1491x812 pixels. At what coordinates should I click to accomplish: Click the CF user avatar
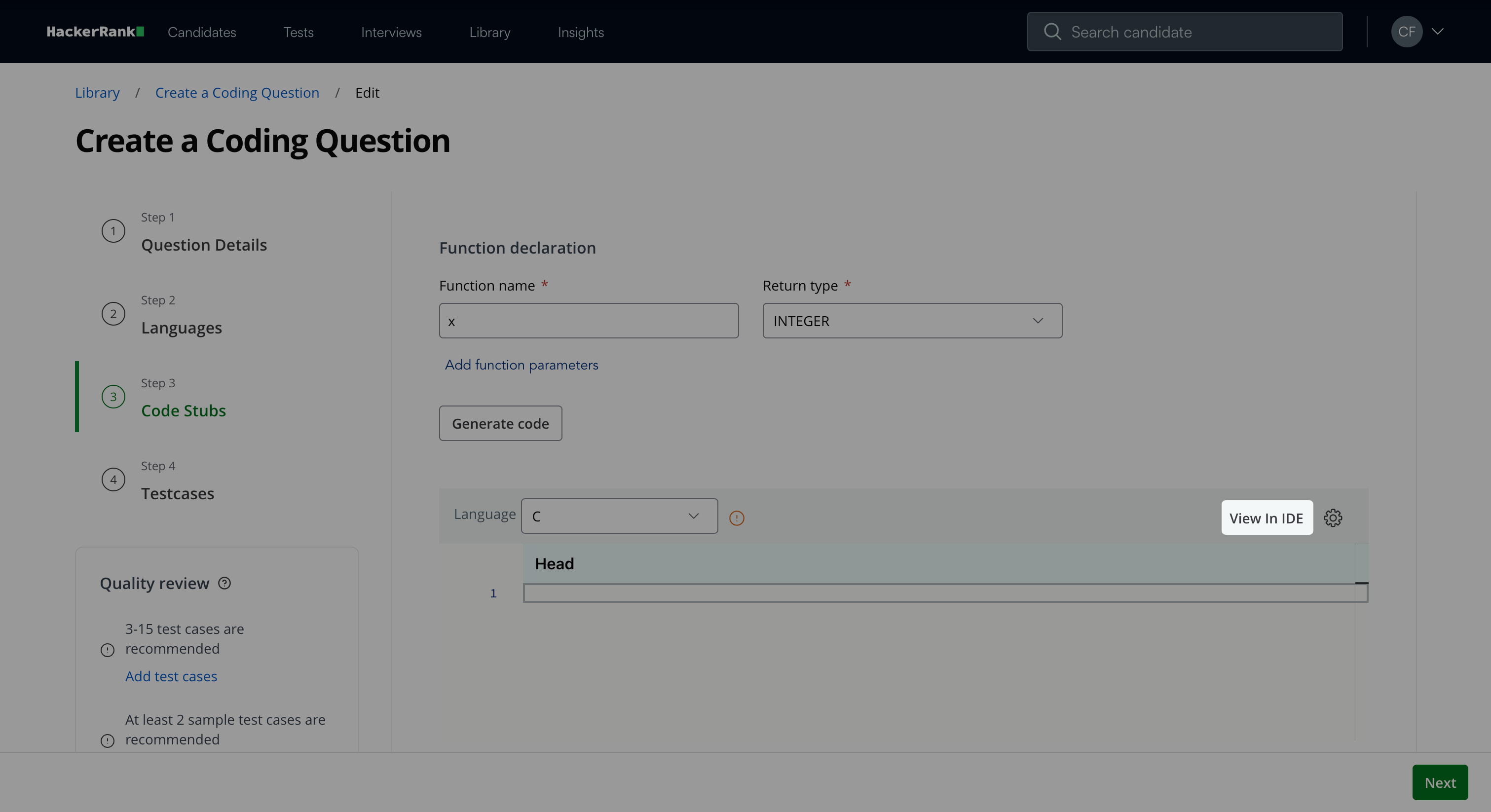click(x=1406, y=32)
